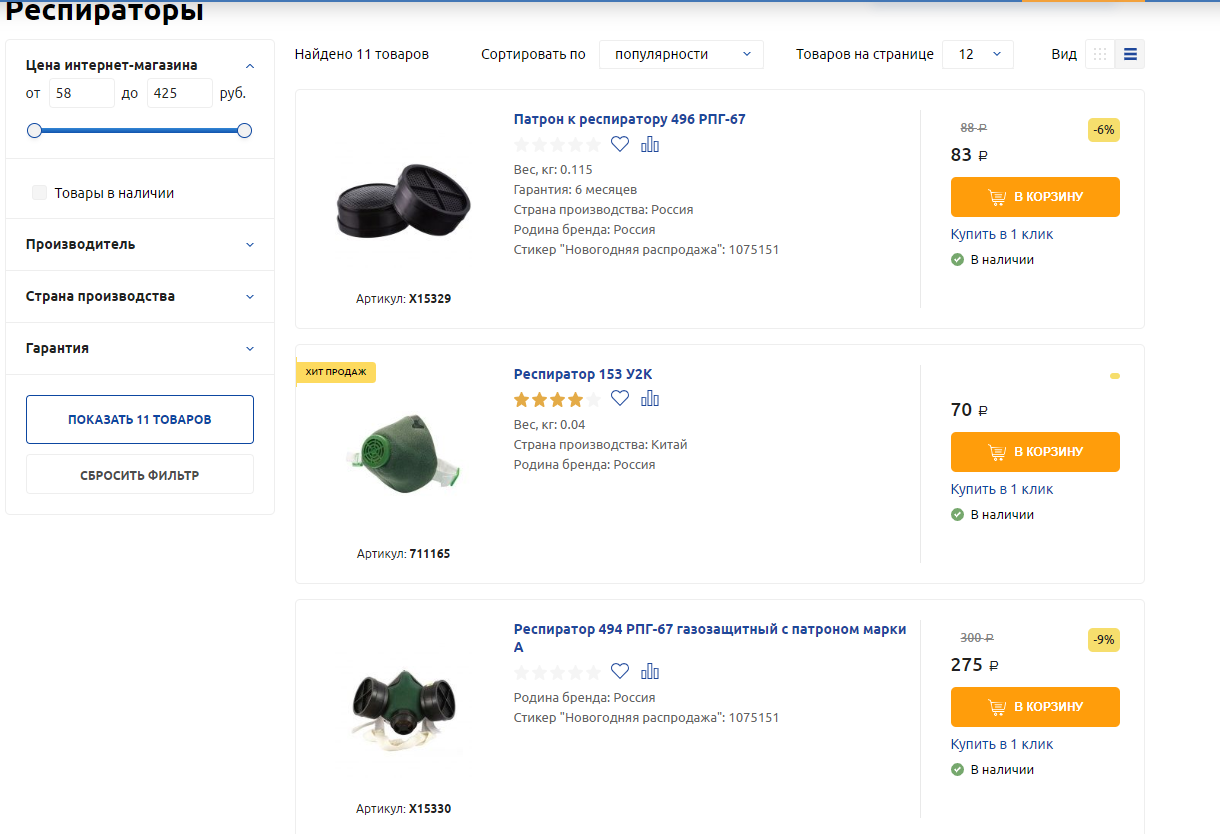Click compare icon for Респиратор 494 РПГ-67
Image resolution: width=1220 pixels, height=834 pixels.
pyautogui.click(x=650, y=671)
